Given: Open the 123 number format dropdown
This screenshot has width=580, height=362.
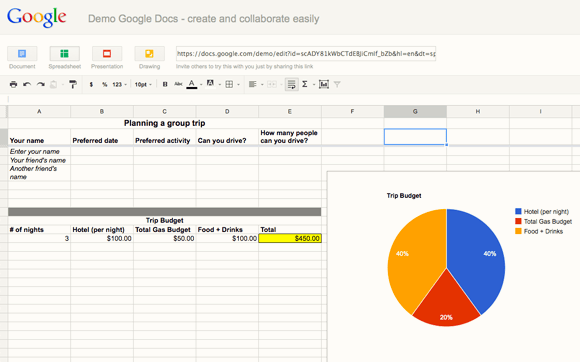Looking at the screenshot, I should click(x=119, y=84).
